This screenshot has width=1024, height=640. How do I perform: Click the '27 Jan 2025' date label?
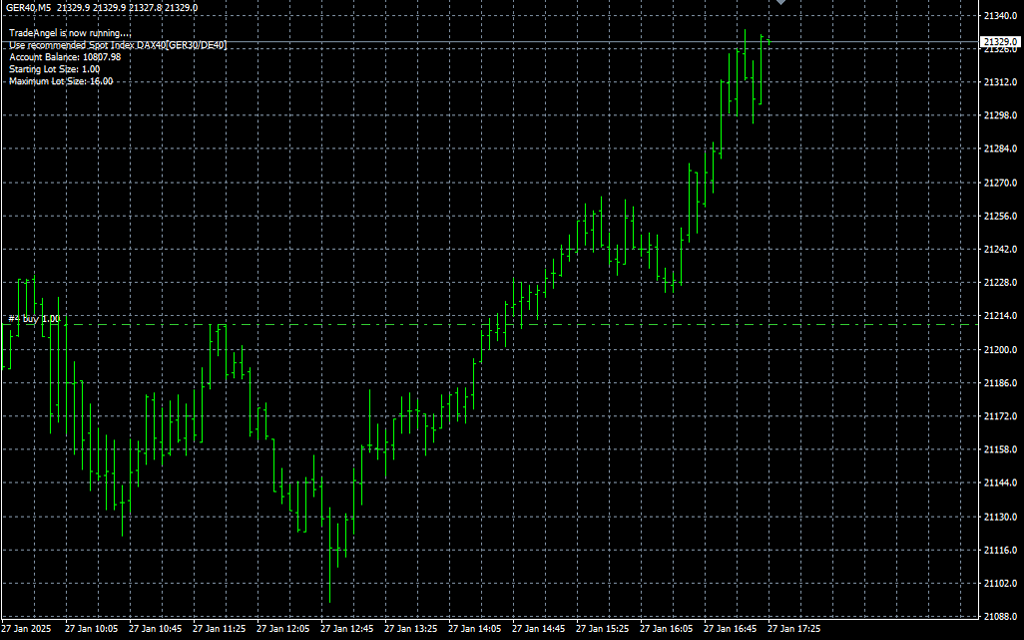26,630
